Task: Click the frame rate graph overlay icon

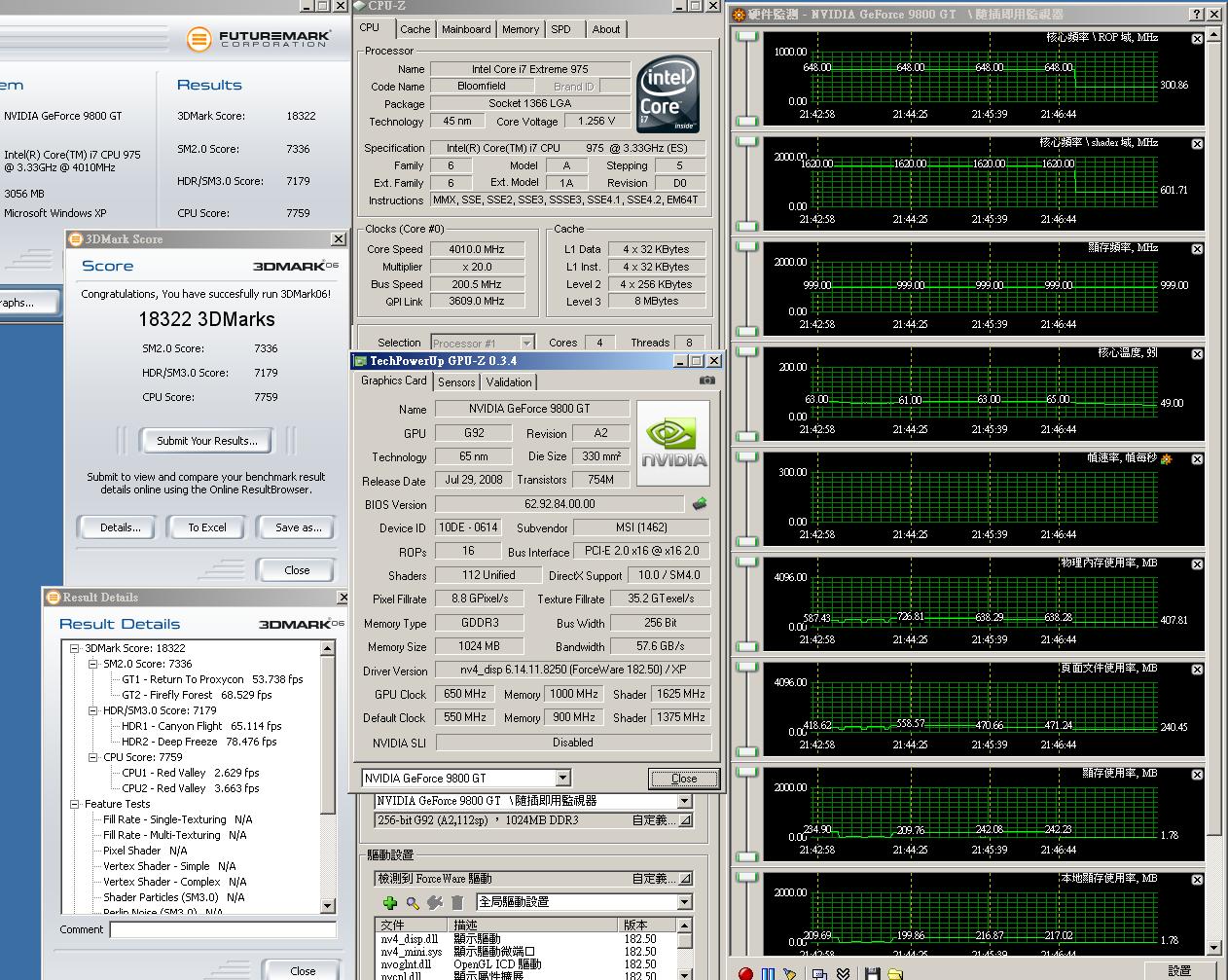Action: (1167, 458)
